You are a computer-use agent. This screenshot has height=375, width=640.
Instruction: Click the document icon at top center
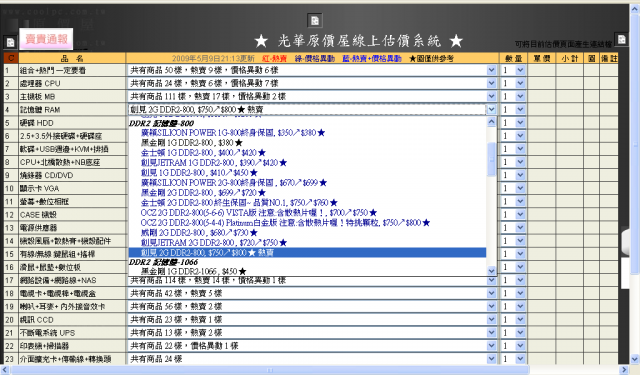pyautogui.click(x=315, y=20)
